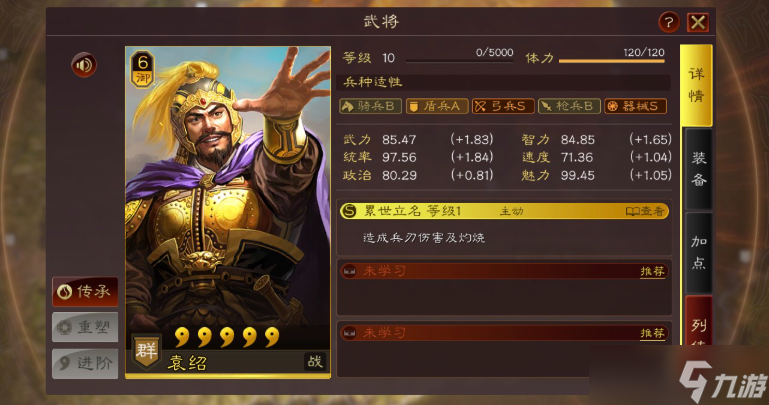Tap the S grade skill icon
The width and height of the screenshot is (769, 405).
(x=349, y=211)
